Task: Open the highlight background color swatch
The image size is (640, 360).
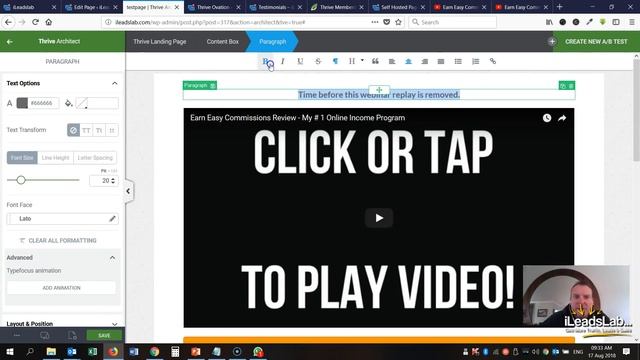Action: pyautogui.click(x=82, y=103)
